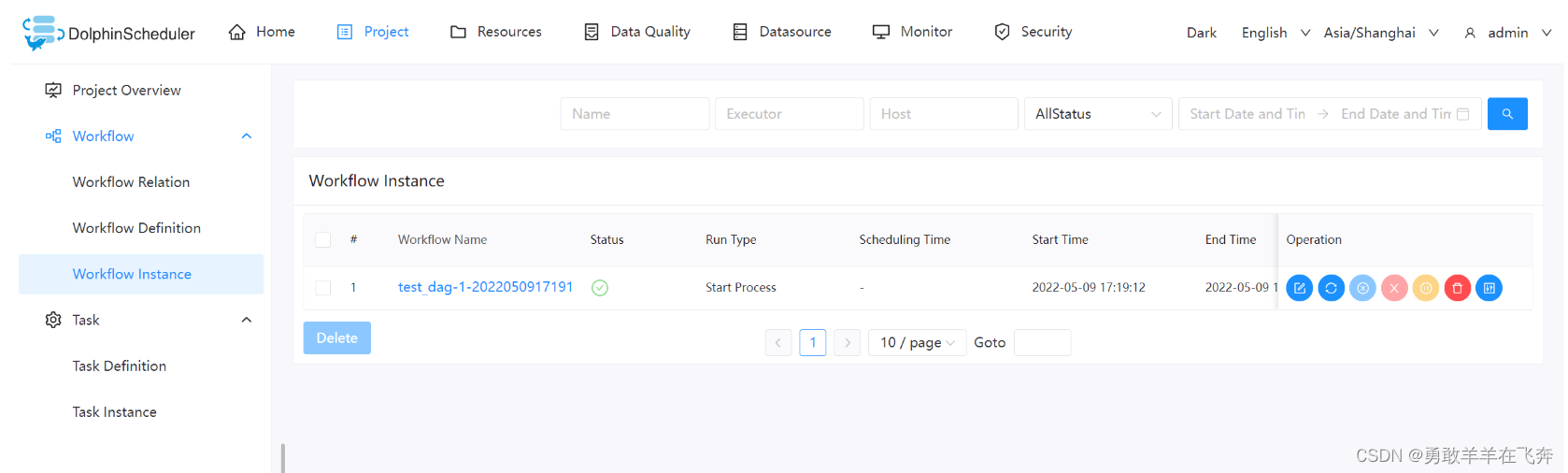Open the Gantt view icon in Operation column

pos(1489,288)
